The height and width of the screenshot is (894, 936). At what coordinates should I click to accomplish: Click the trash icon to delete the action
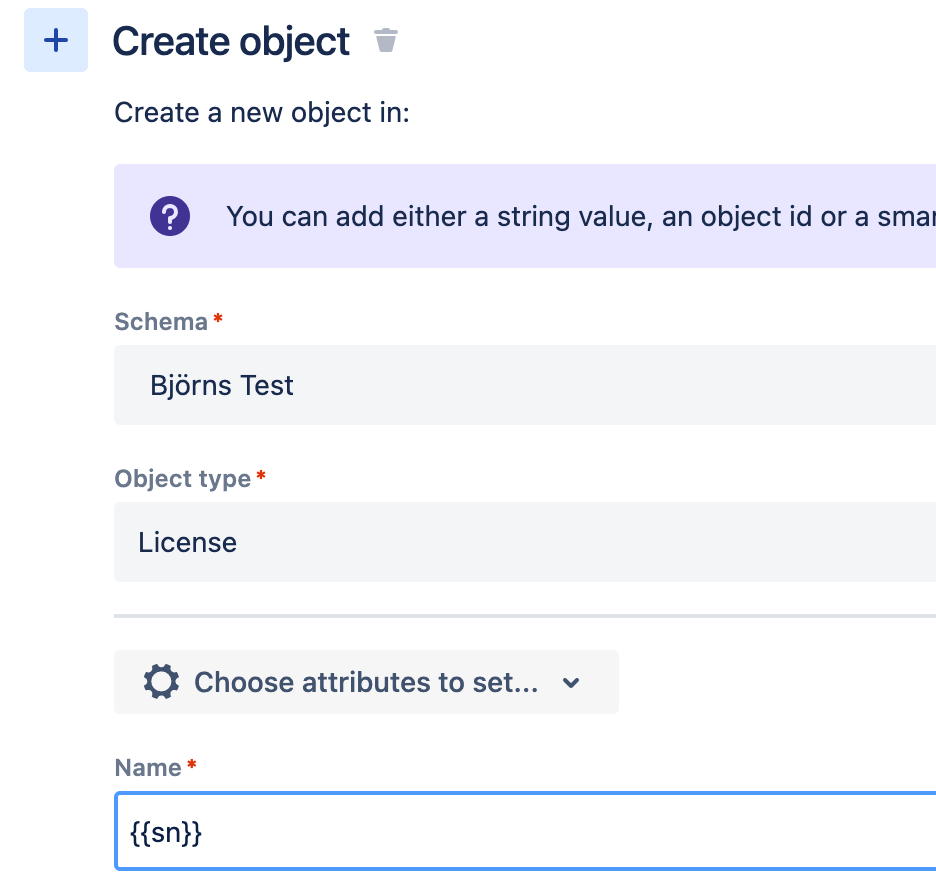click(x=386, y=40)
